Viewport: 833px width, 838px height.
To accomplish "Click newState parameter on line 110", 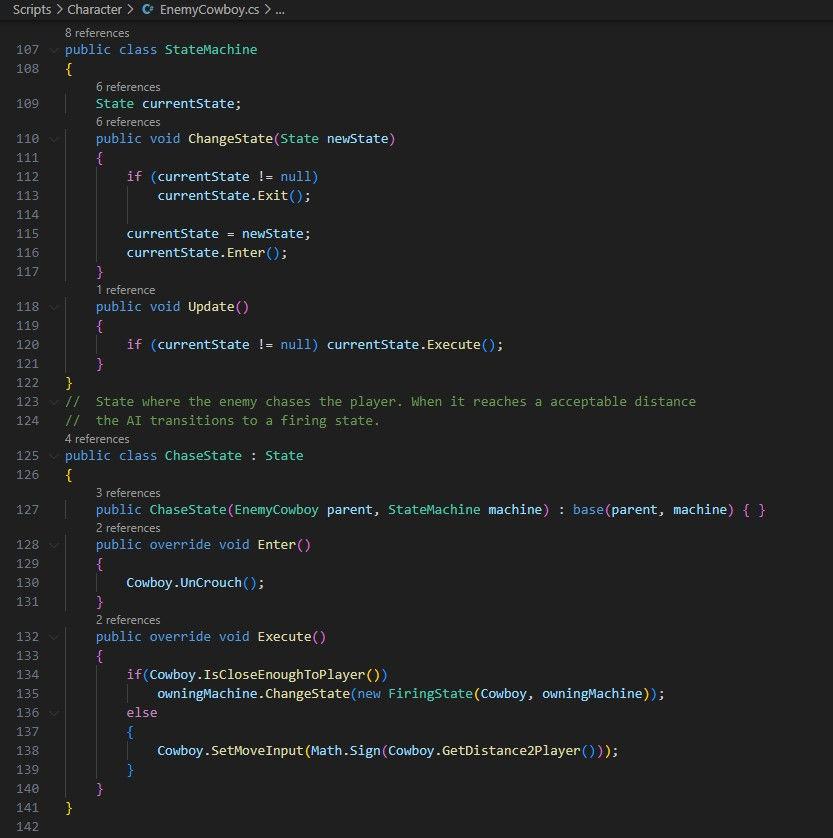I will [x=357, y=139].
